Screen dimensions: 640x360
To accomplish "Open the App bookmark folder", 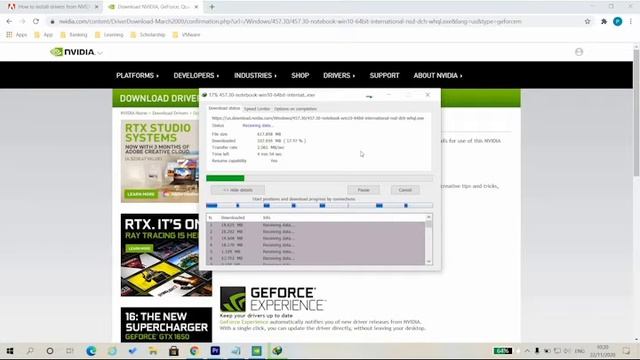I will pyautogui.click(x=44, y=35).
